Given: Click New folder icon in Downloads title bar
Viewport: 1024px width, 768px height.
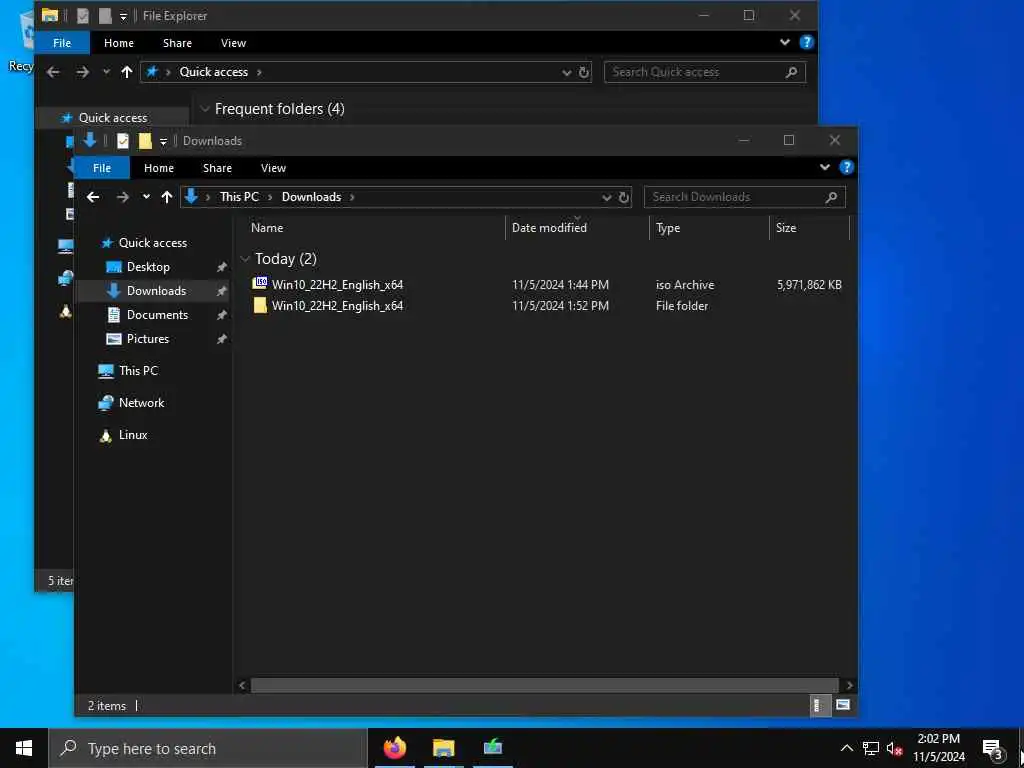Looking at the screenshot, I should pyautogui.click(x=145, y=140).
